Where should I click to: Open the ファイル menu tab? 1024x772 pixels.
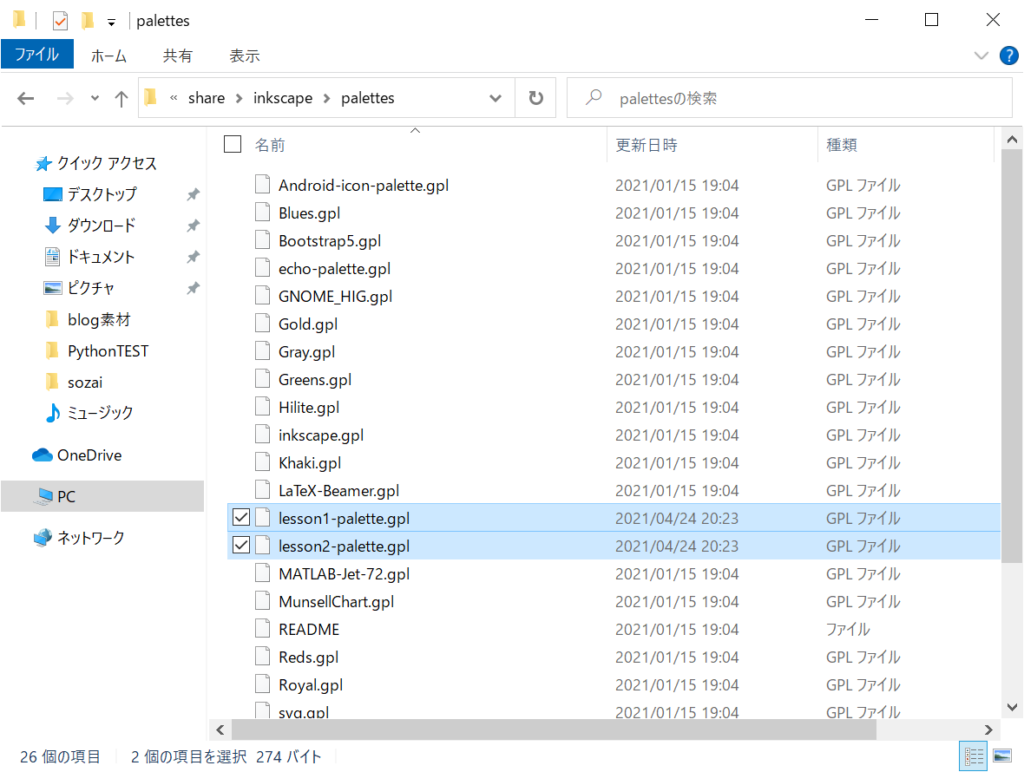37,54
